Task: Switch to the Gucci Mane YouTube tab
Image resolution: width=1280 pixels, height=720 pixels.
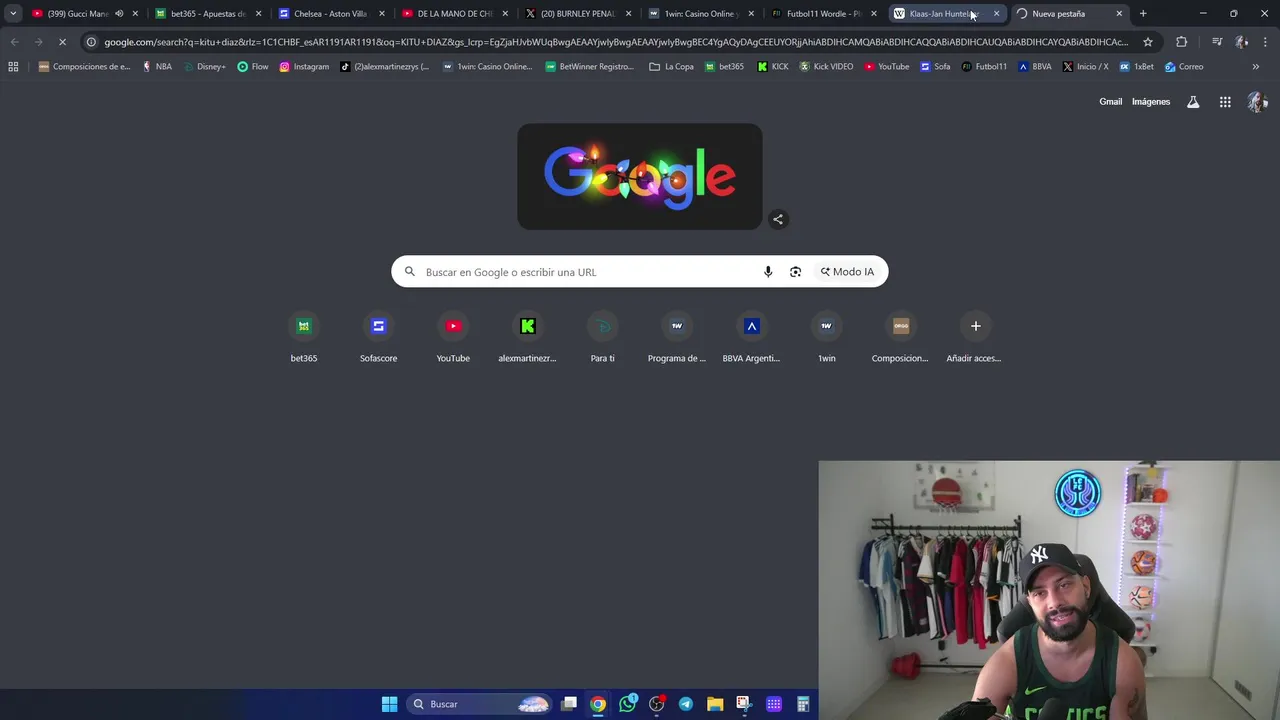Action: point(77,14)
